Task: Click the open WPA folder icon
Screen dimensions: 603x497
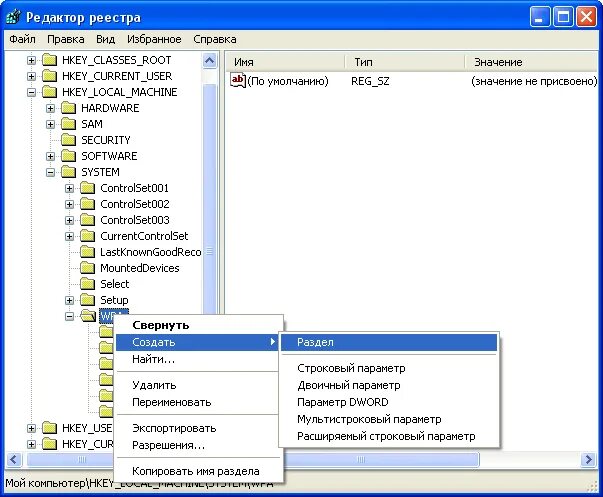Action: [x=88, y=316]
